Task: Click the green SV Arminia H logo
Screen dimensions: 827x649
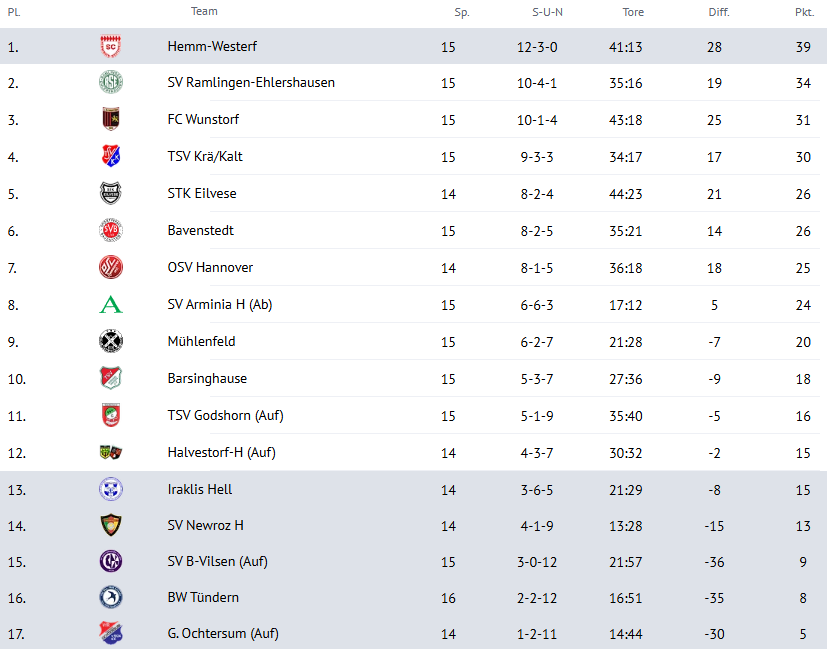Action: point(111,305)
